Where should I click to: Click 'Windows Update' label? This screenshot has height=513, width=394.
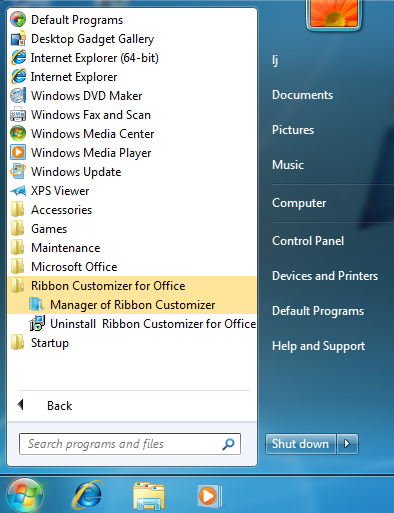(x=76, y=172)
